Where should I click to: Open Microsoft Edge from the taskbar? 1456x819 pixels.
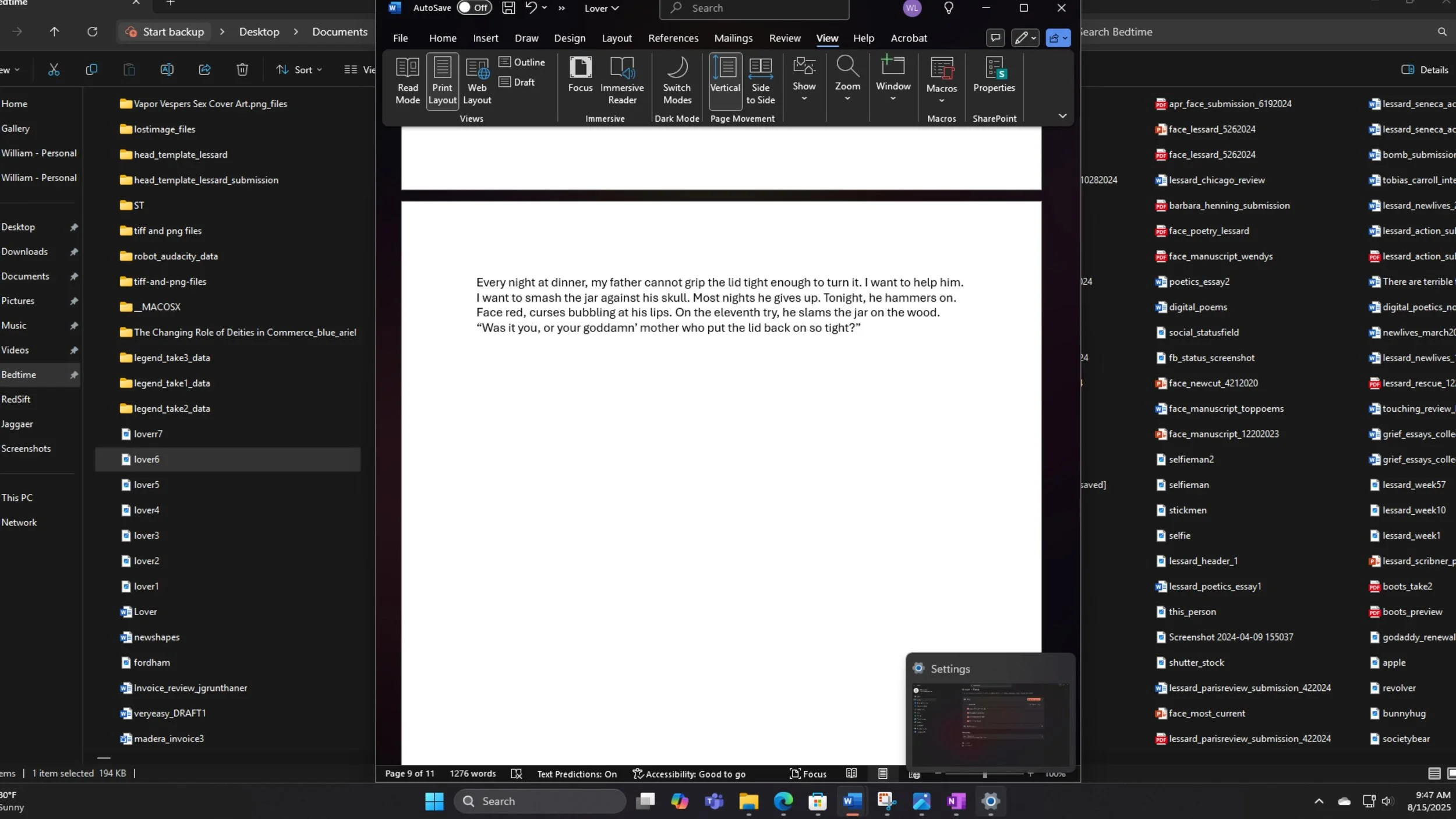[x=783, y=802]
